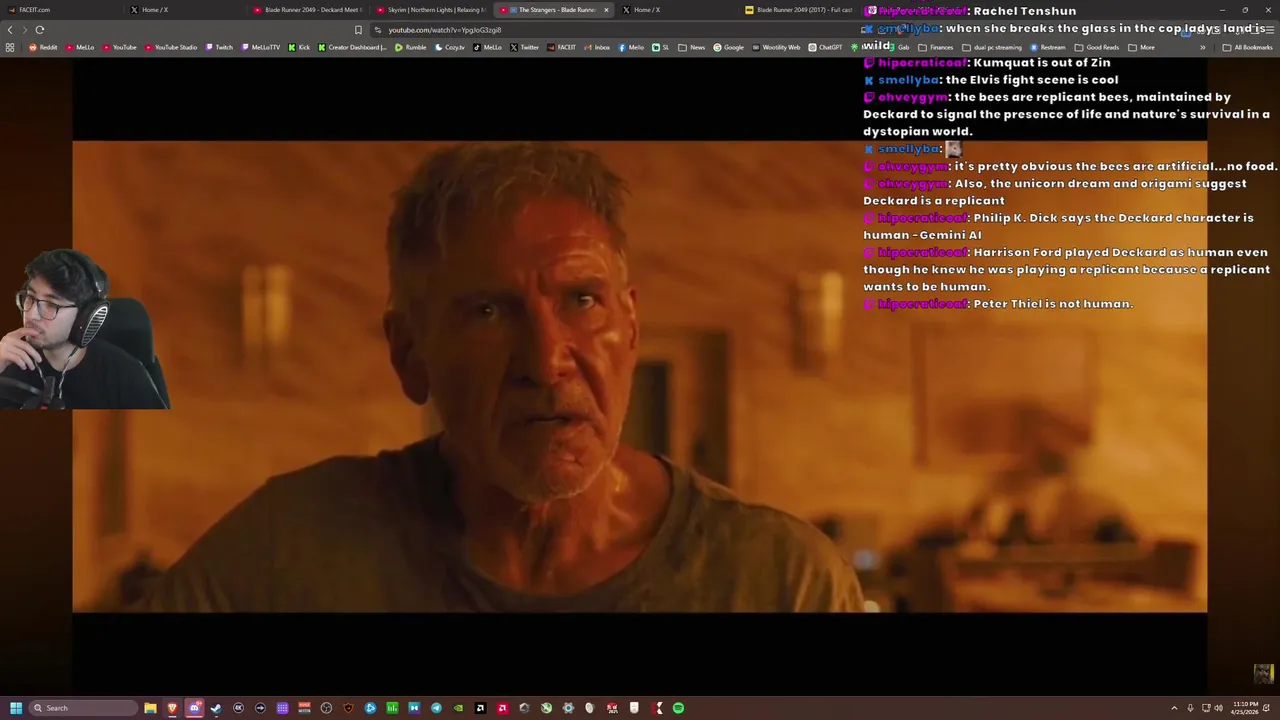Open the Spotify taskbar icon

coord(678,708)
